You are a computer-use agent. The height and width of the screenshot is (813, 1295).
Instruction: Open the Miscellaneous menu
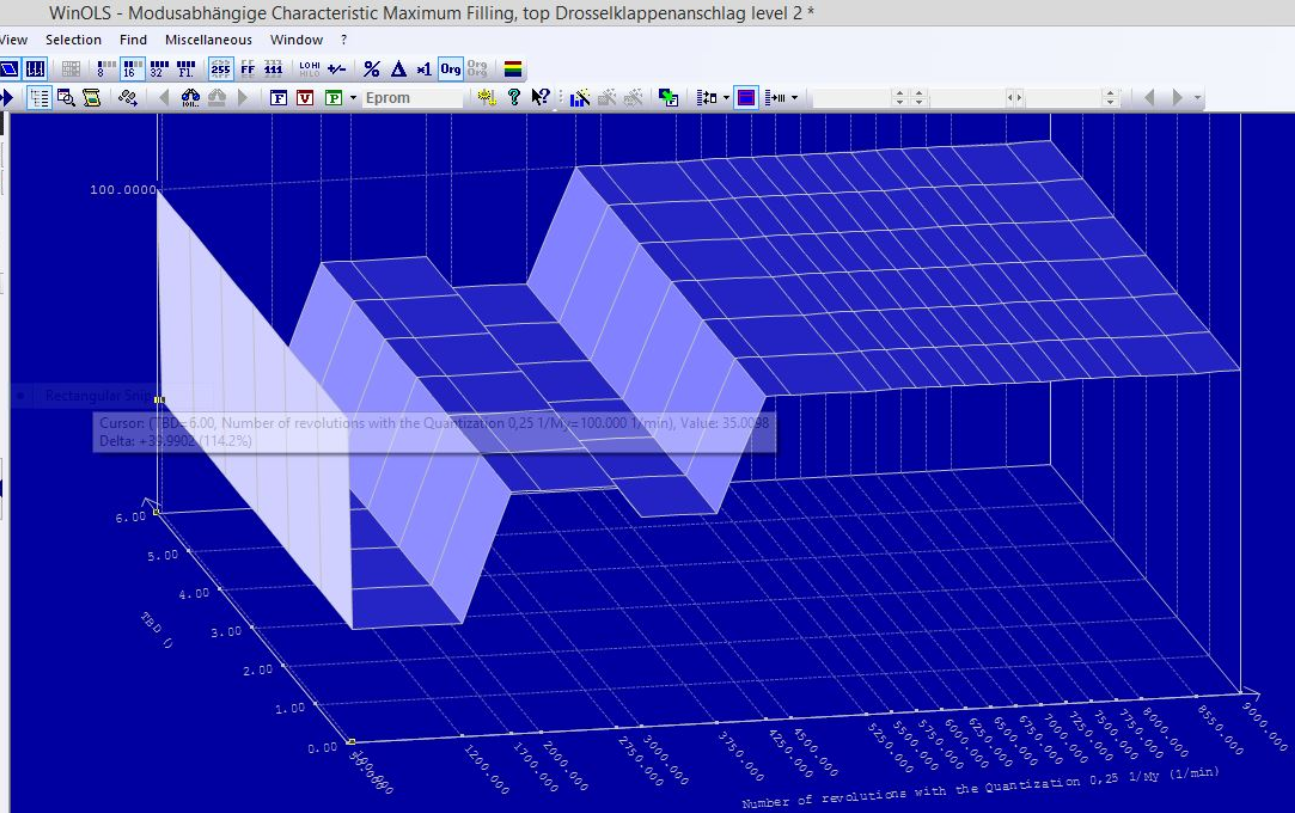(206, 40)
